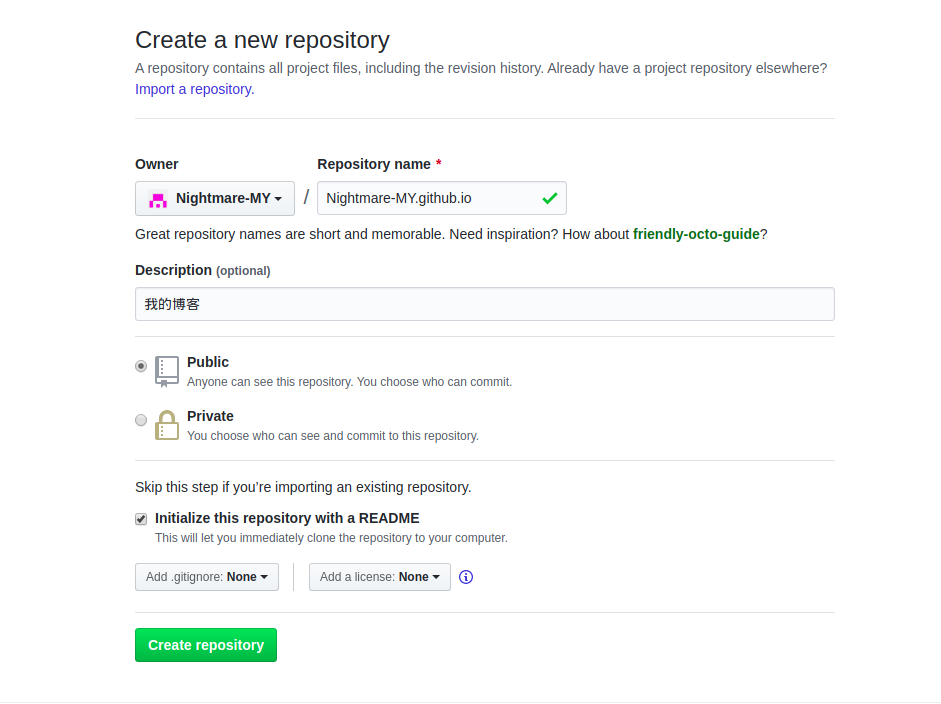Click the Create repository button
941x704 pixels.
click(206, 645)
